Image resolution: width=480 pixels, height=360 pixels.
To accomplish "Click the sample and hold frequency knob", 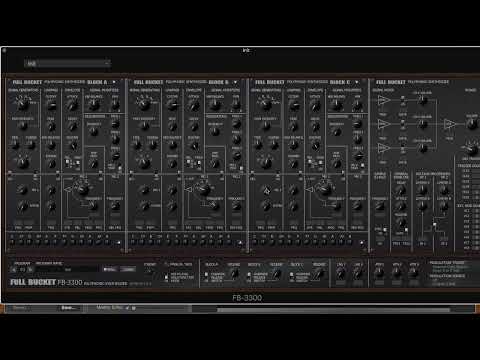I will (x=380, y=206).
